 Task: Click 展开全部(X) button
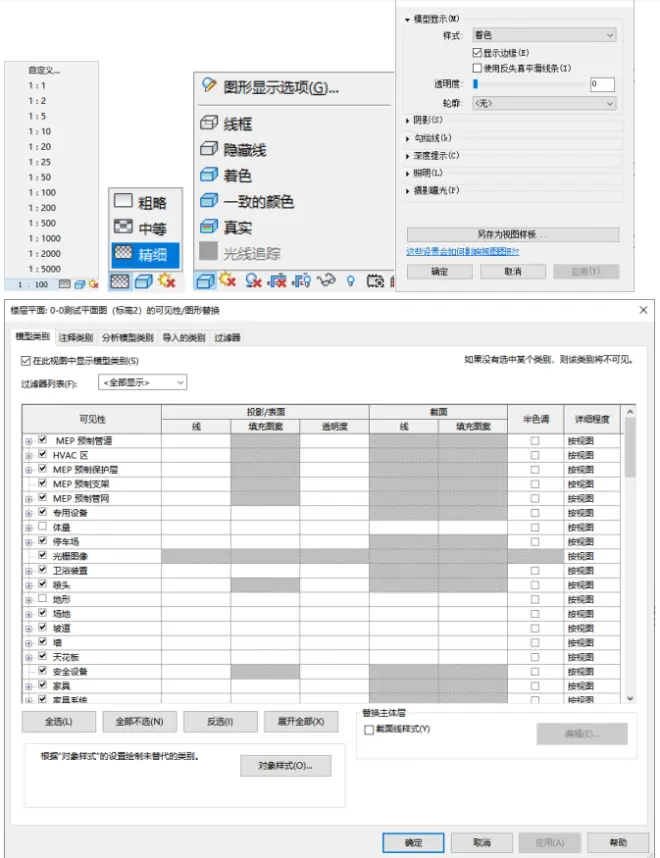(x=301, y=722)
